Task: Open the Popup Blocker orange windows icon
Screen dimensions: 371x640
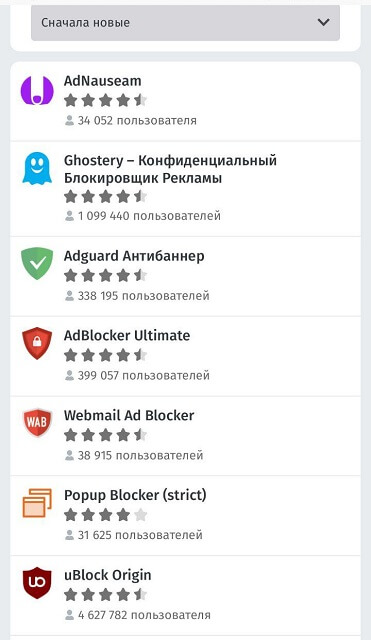Action: (37, 503)
